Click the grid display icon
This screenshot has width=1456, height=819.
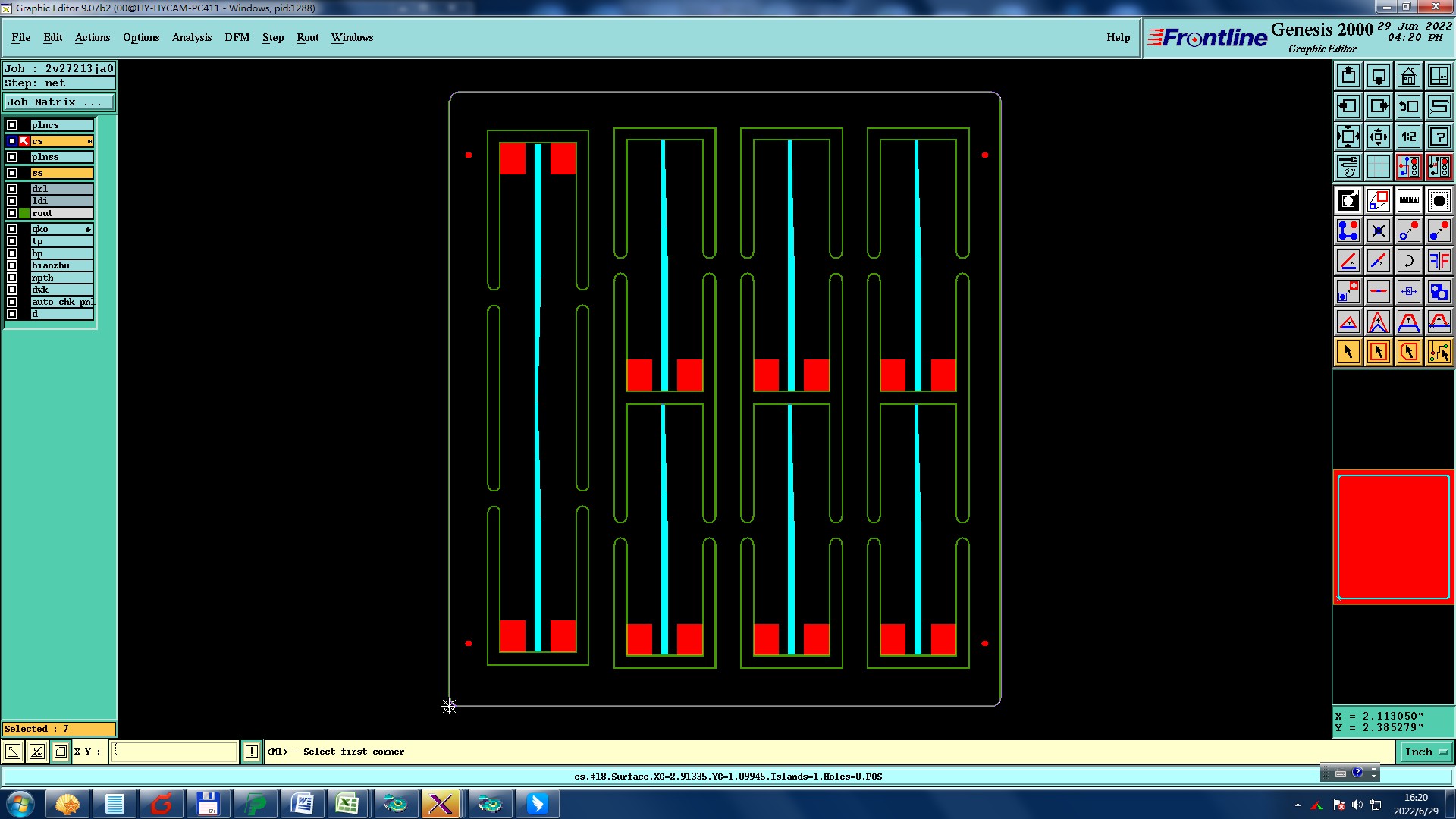[x=1378, y=167]
